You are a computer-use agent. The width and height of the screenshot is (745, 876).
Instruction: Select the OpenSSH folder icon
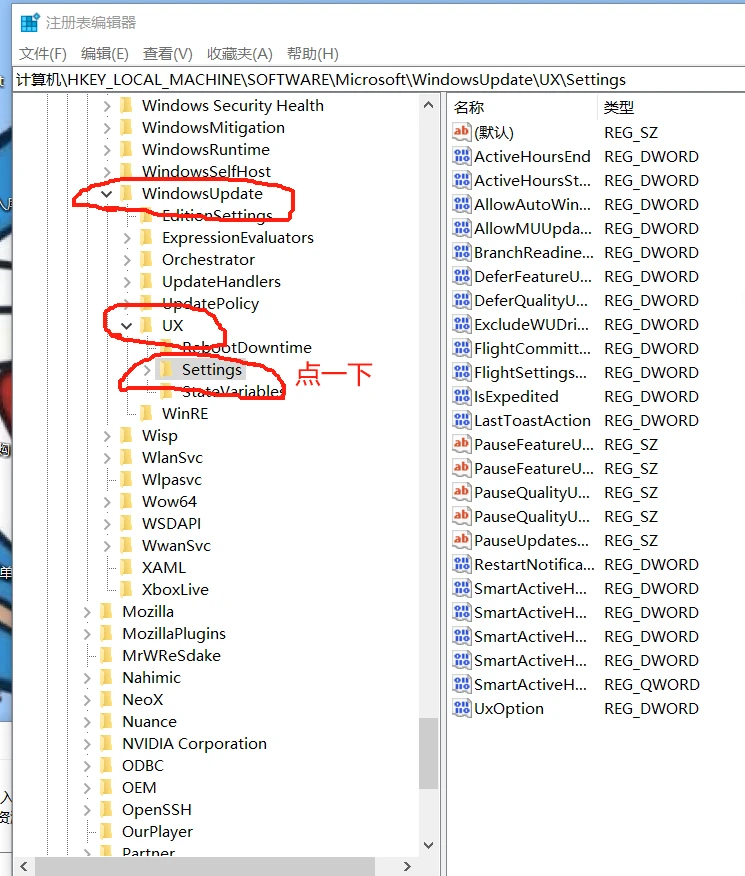106,810
